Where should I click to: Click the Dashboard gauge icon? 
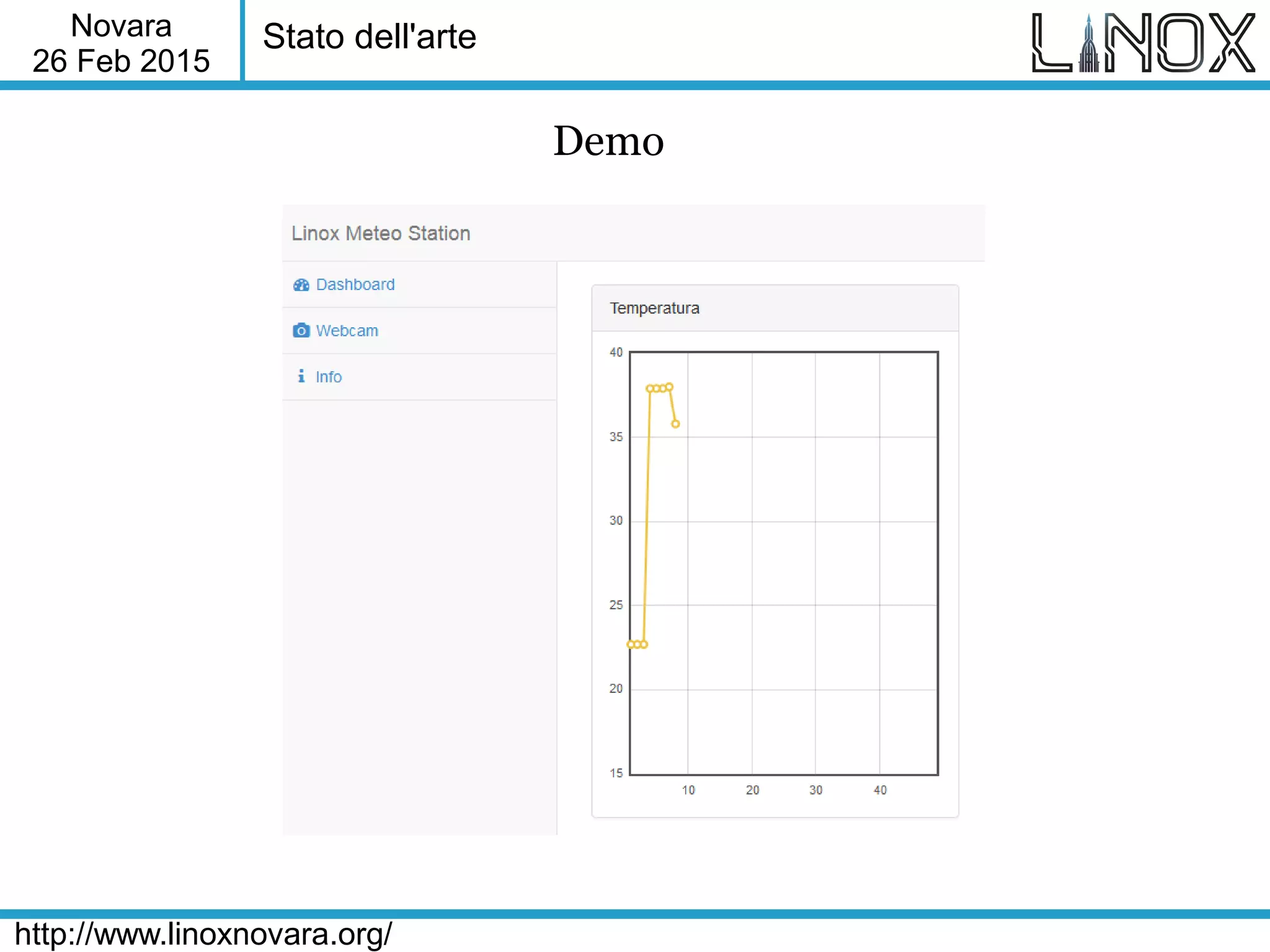coord(301,284)
